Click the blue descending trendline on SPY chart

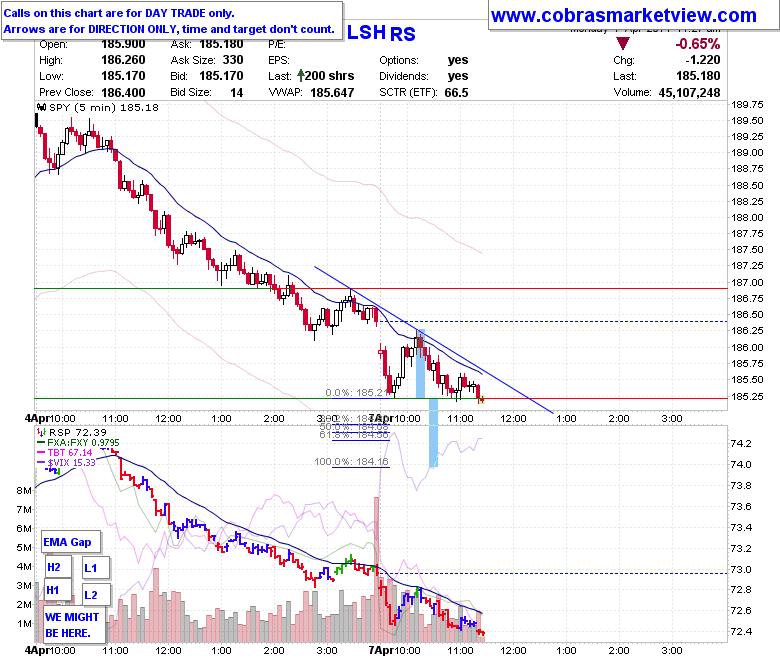click(433, 340)
